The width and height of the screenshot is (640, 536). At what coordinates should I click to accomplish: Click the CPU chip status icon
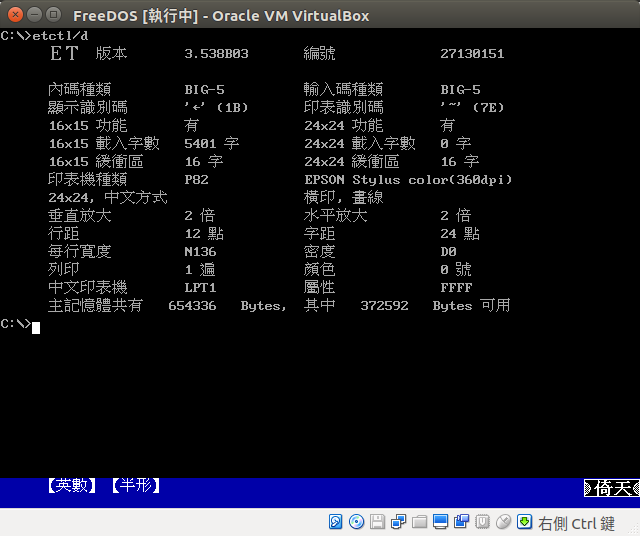tap(482, 522)
